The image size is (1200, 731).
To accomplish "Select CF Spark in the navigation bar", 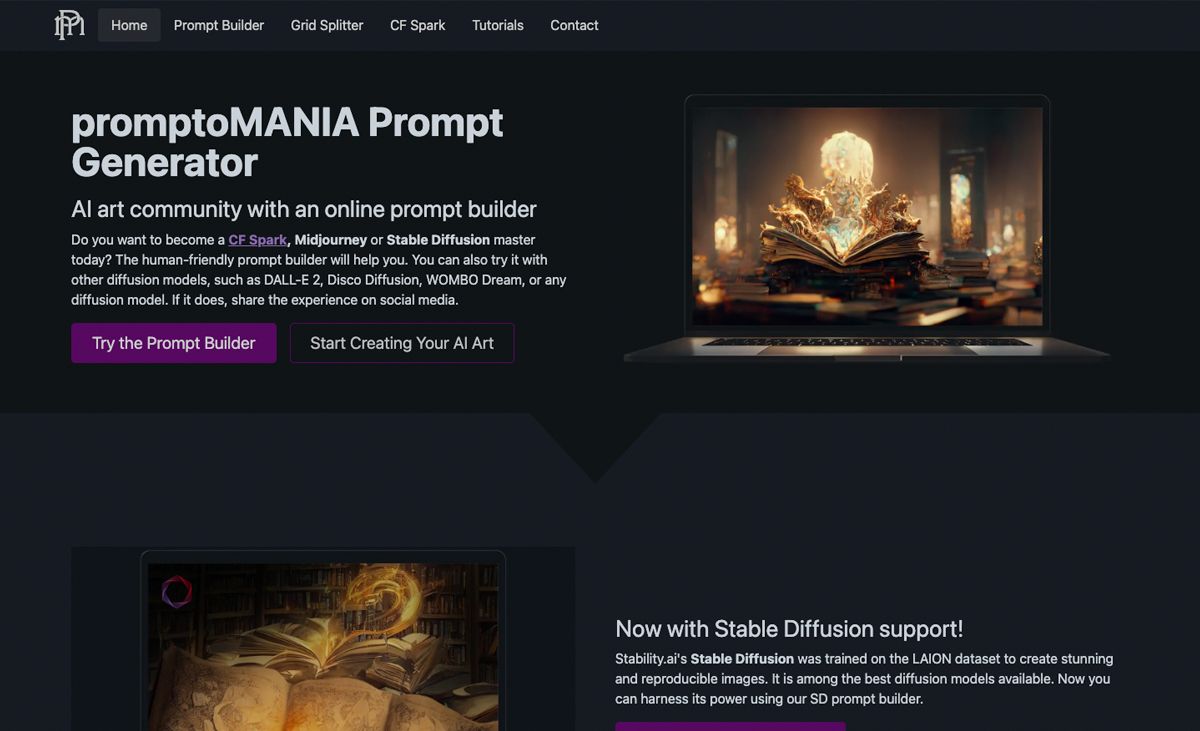I will 418,25.
